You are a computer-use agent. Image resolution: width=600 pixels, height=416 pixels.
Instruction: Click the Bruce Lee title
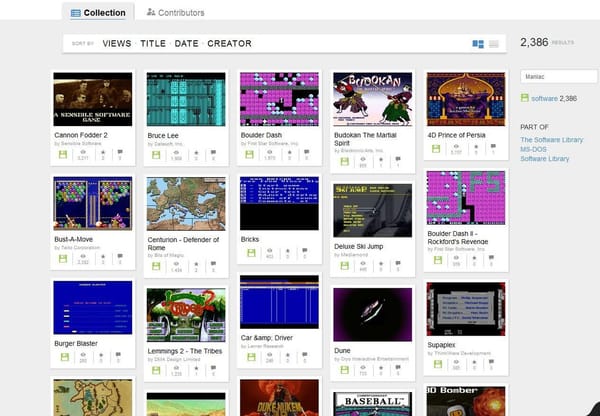[x=163, y=135]
